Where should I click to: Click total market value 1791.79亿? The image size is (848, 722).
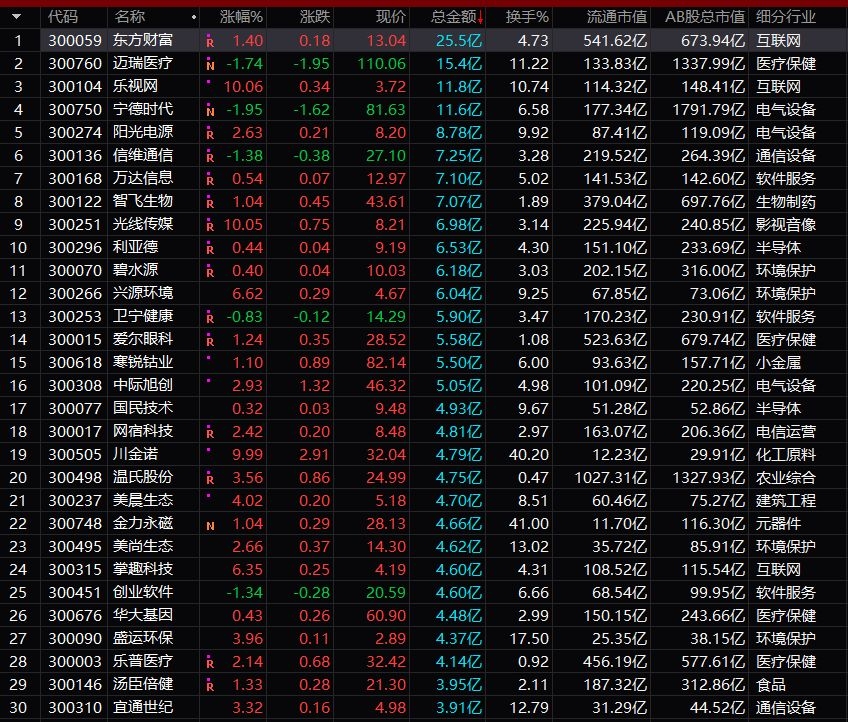[709, 109]
